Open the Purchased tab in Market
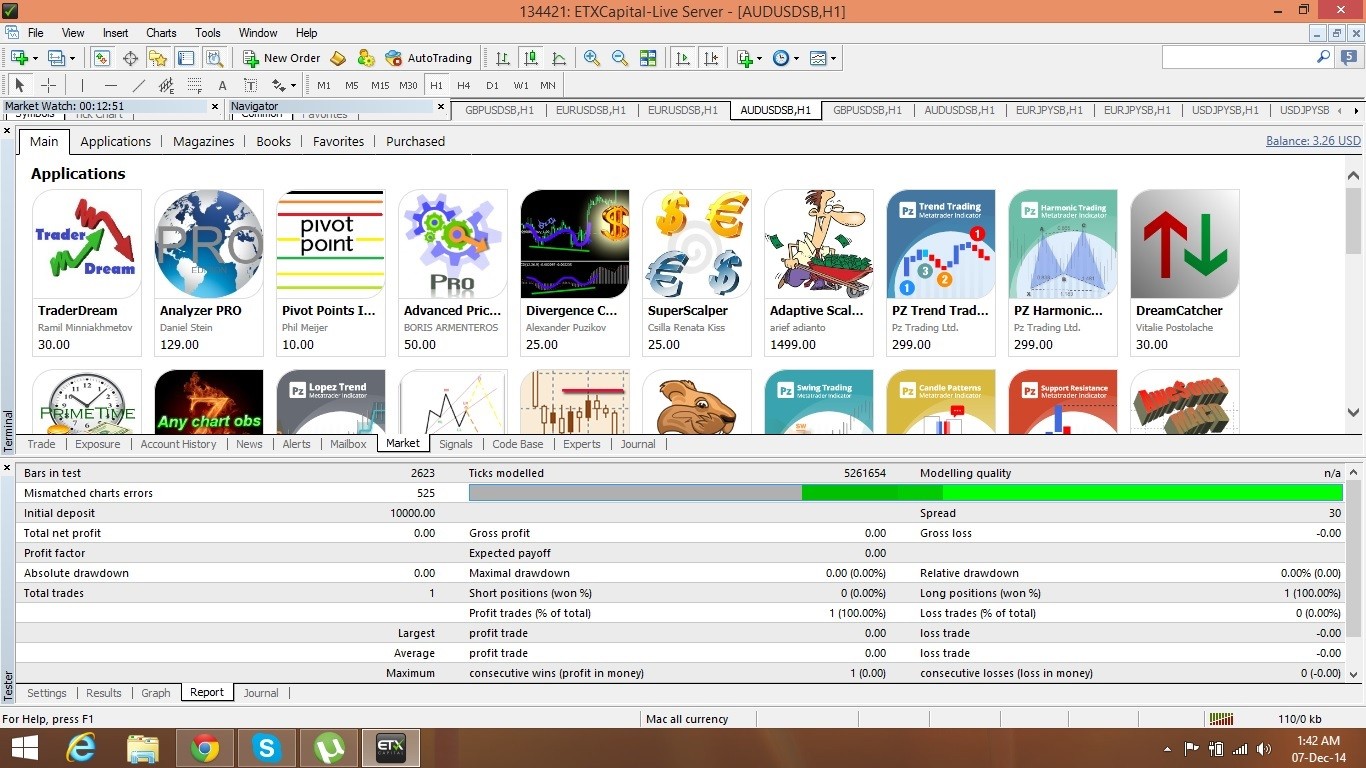This screenshot has width=1366, height=768. pos(416,141)
